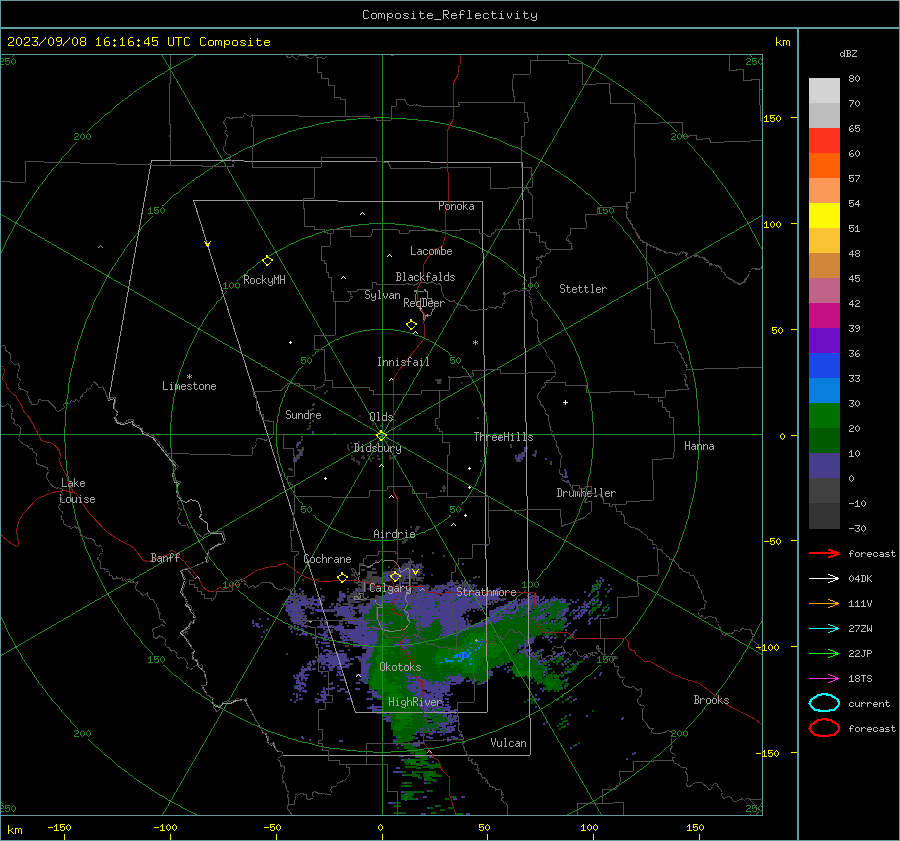Screen dimensions: 900x841
Task: Click the cyan 27ZW arrow icon
Action: click(824, 629)
